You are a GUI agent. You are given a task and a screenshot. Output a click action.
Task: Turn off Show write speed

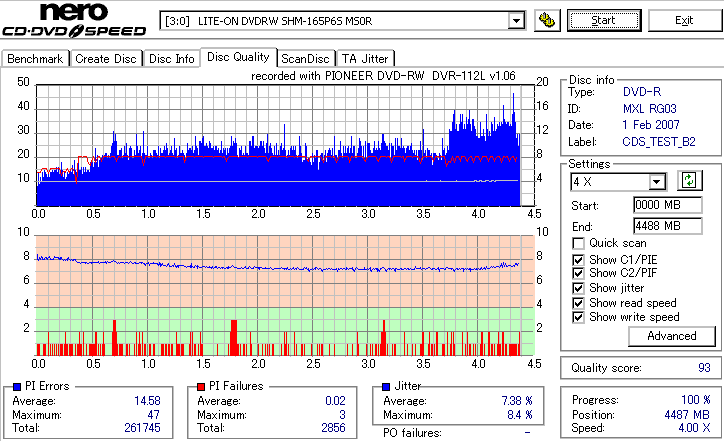tap(578, 317)
